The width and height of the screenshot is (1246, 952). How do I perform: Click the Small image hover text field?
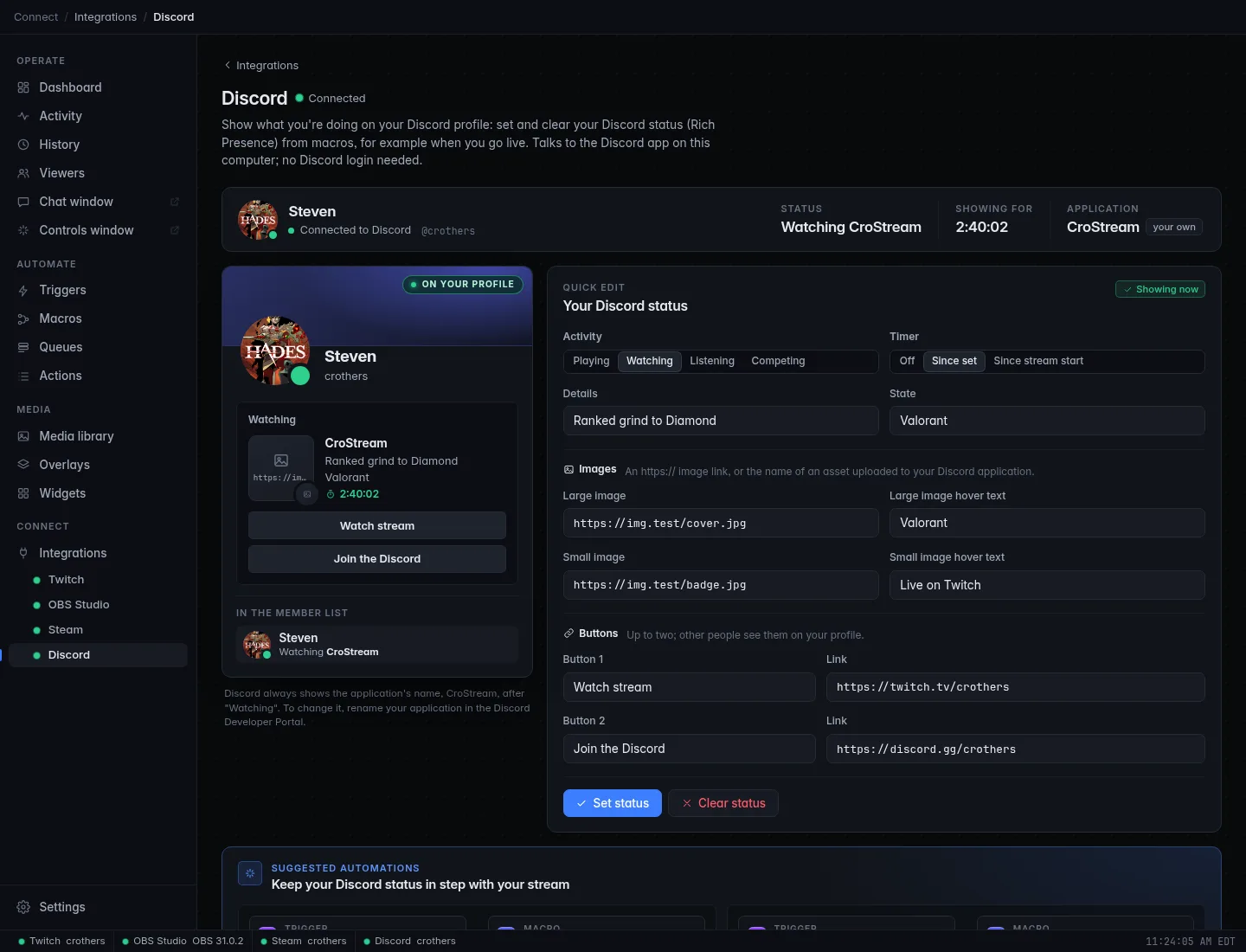point(1047,585)
